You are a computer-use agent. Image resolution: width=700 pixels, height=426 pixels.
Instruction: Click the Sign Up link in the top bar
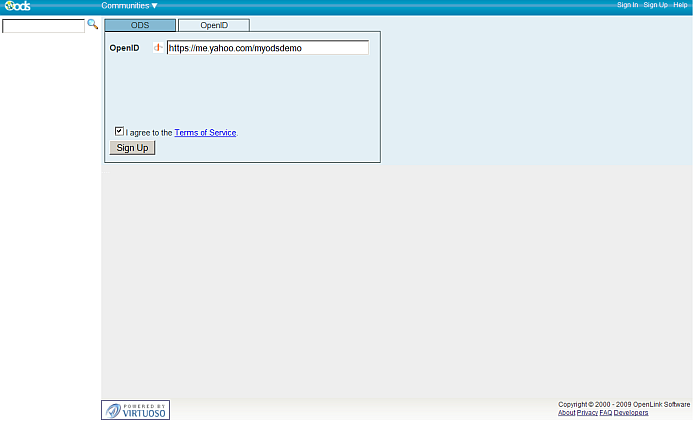[x=655, y=5]
